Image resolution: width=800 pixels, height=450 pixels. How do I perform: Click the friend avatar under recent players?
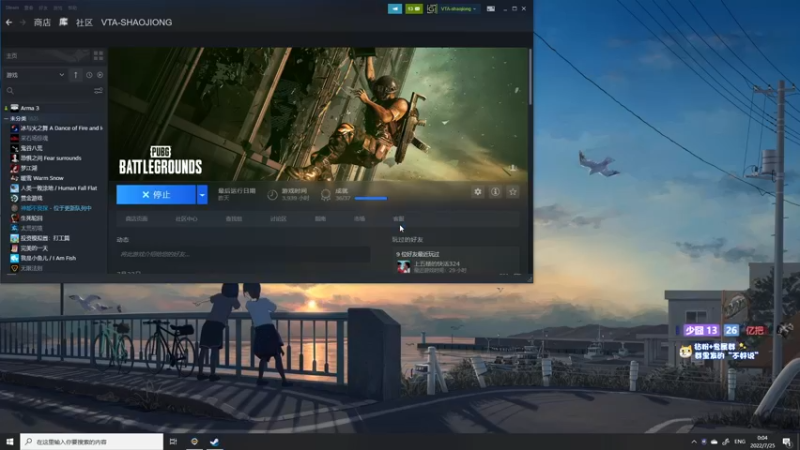click(404, 266)
